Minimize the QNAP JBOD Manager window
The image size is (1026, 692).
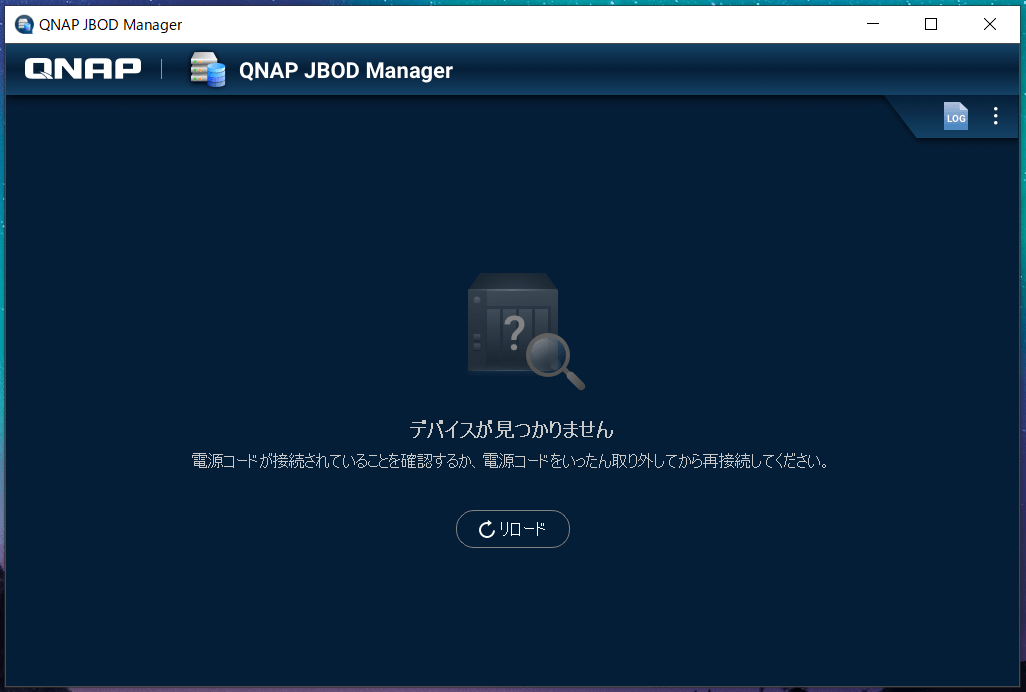coord(873,24)
